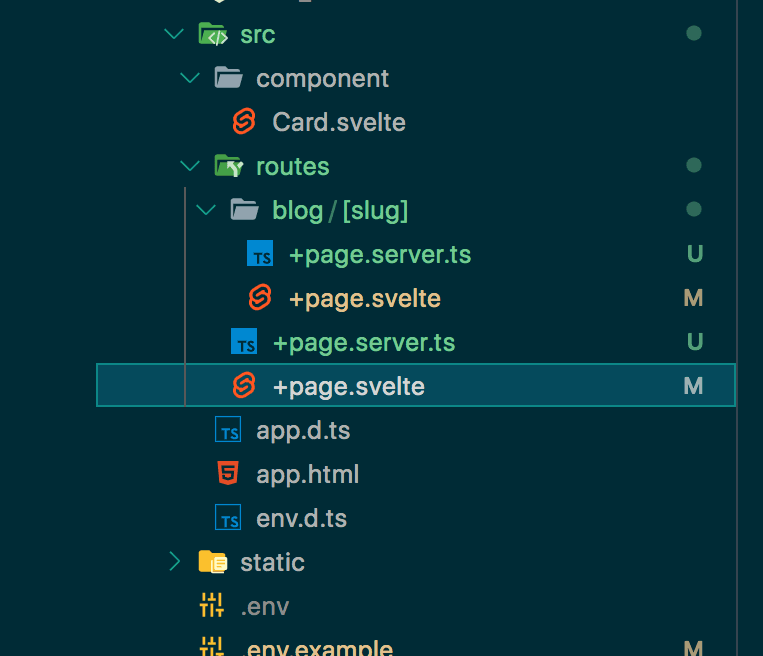Select the highlighted +page.svelte in routes
This screenshot has height=656, width=763.
click(x=348, y=386)
